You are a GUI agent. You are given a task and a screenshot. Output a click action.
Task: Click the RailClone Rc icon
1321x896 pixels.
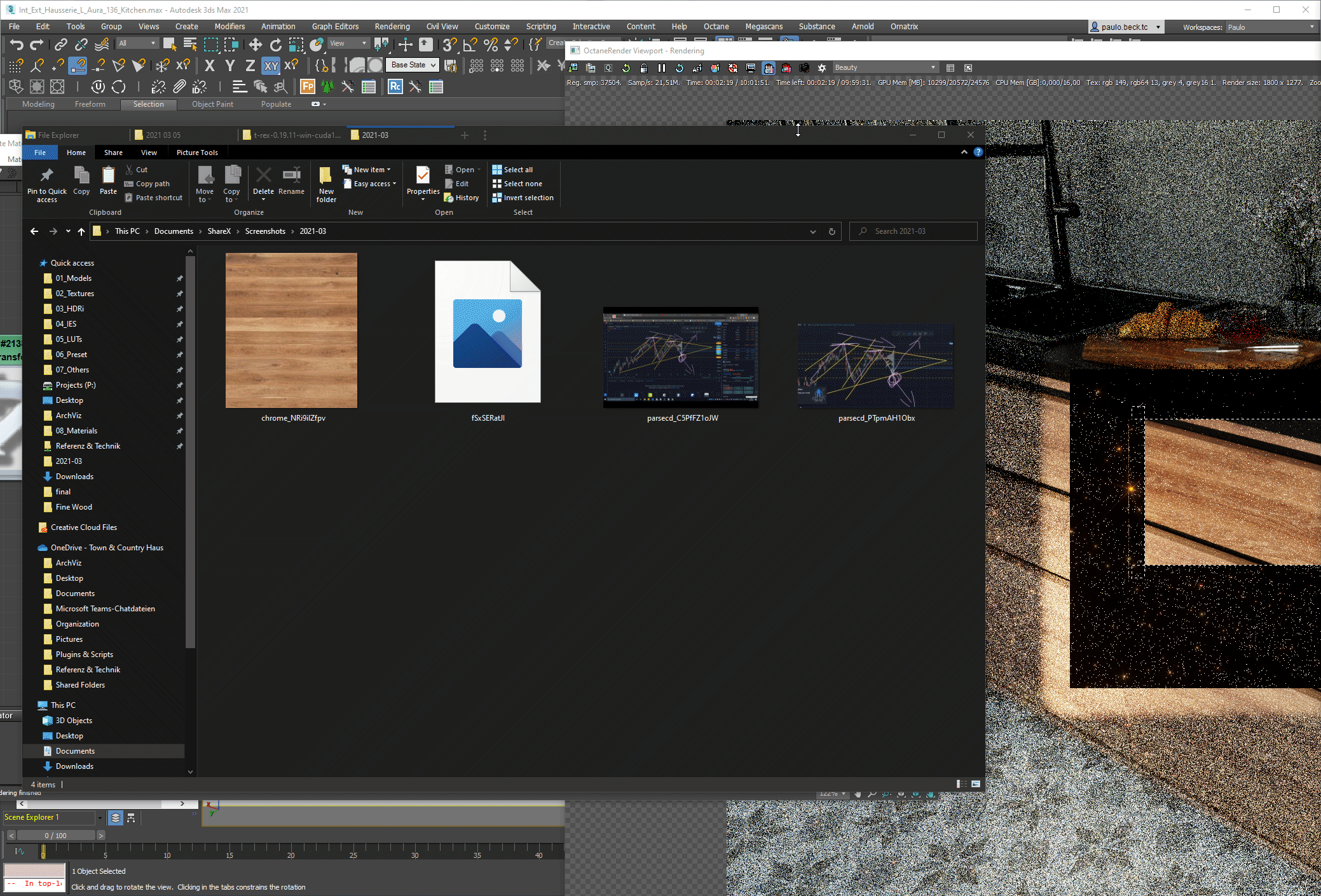click(x=395, y=87)
